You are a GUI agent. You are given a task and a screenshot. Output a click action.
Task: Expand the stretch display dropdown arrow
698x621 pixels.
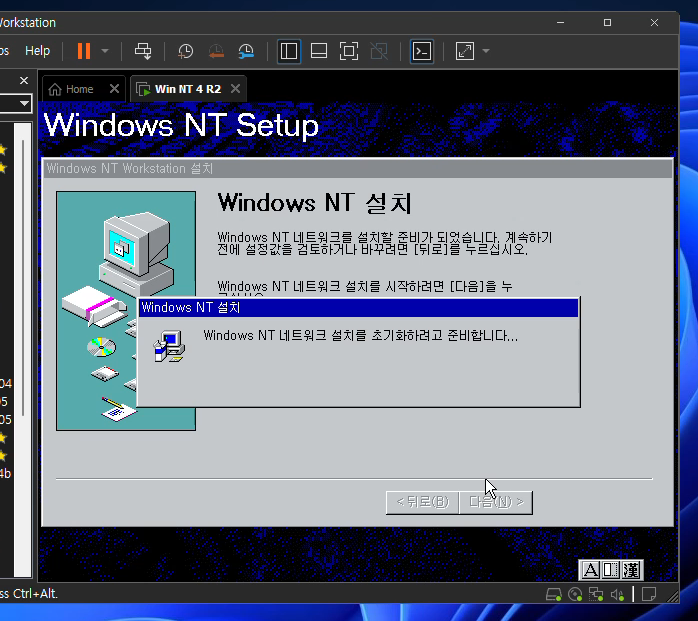click(486, 51)
